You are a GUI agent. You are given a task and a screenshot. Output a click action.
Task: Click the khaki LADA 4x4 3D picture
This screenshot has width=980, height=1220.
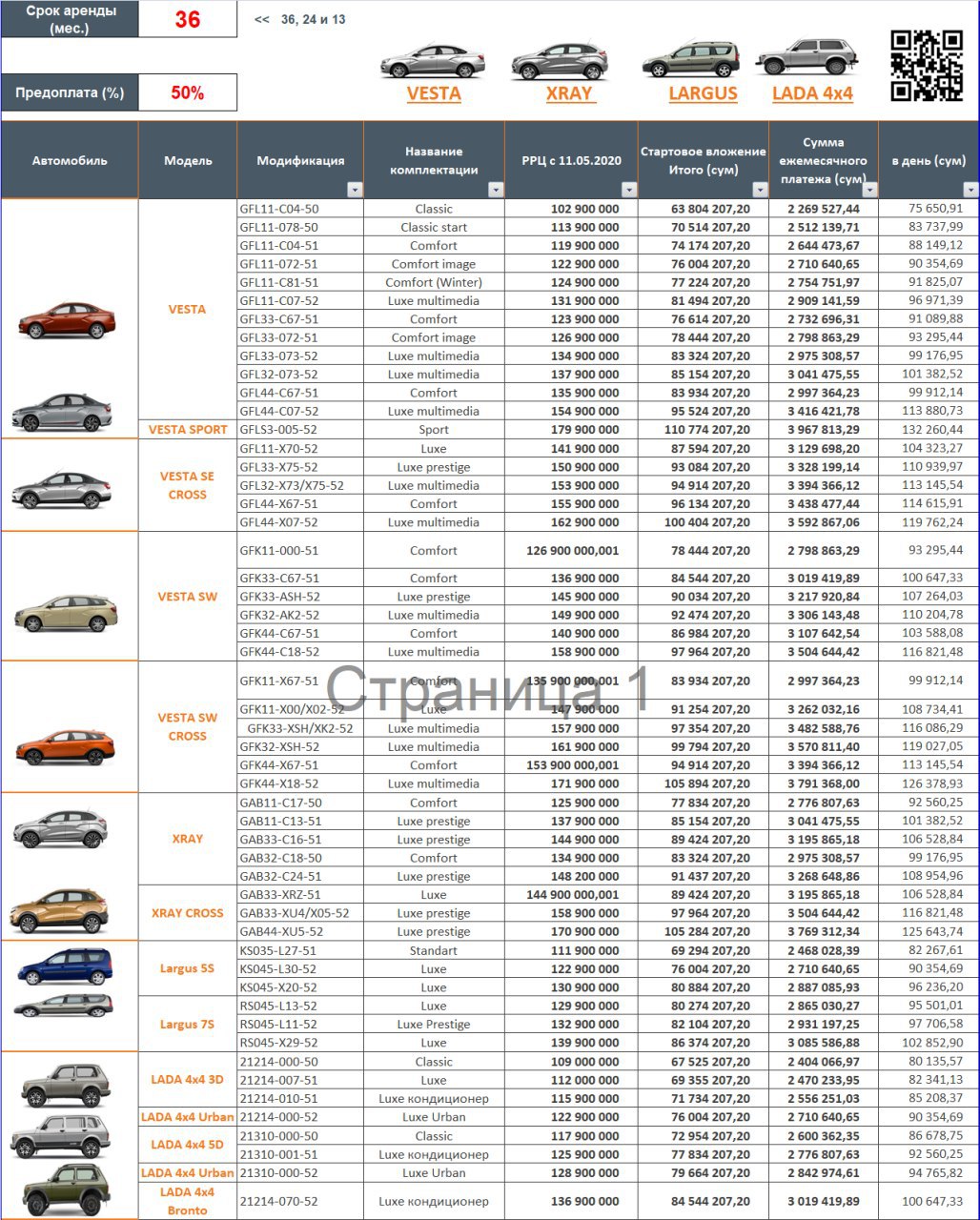(x=66, y=1085)
